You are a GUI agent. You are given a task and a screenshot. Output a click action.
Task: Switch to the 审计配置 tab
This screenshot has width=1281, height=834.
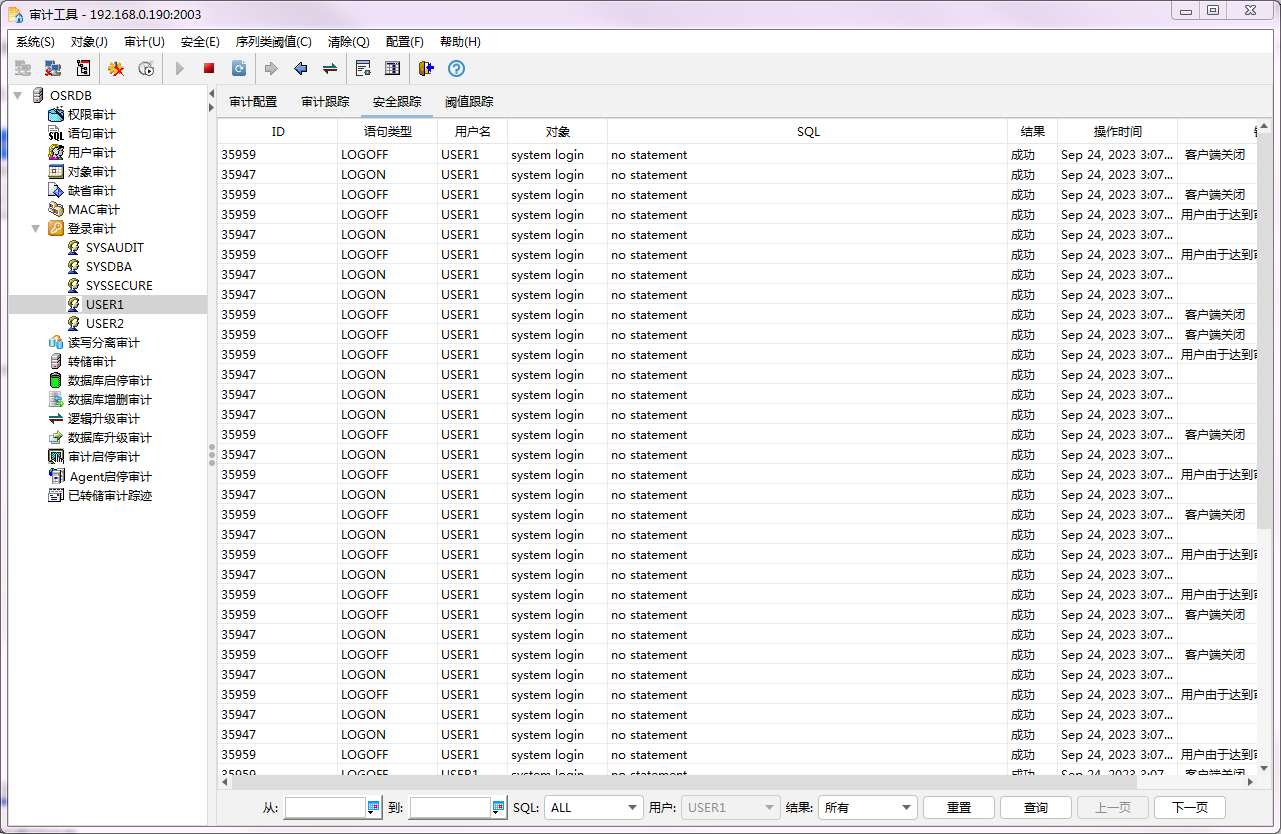[x=253, y=102]
